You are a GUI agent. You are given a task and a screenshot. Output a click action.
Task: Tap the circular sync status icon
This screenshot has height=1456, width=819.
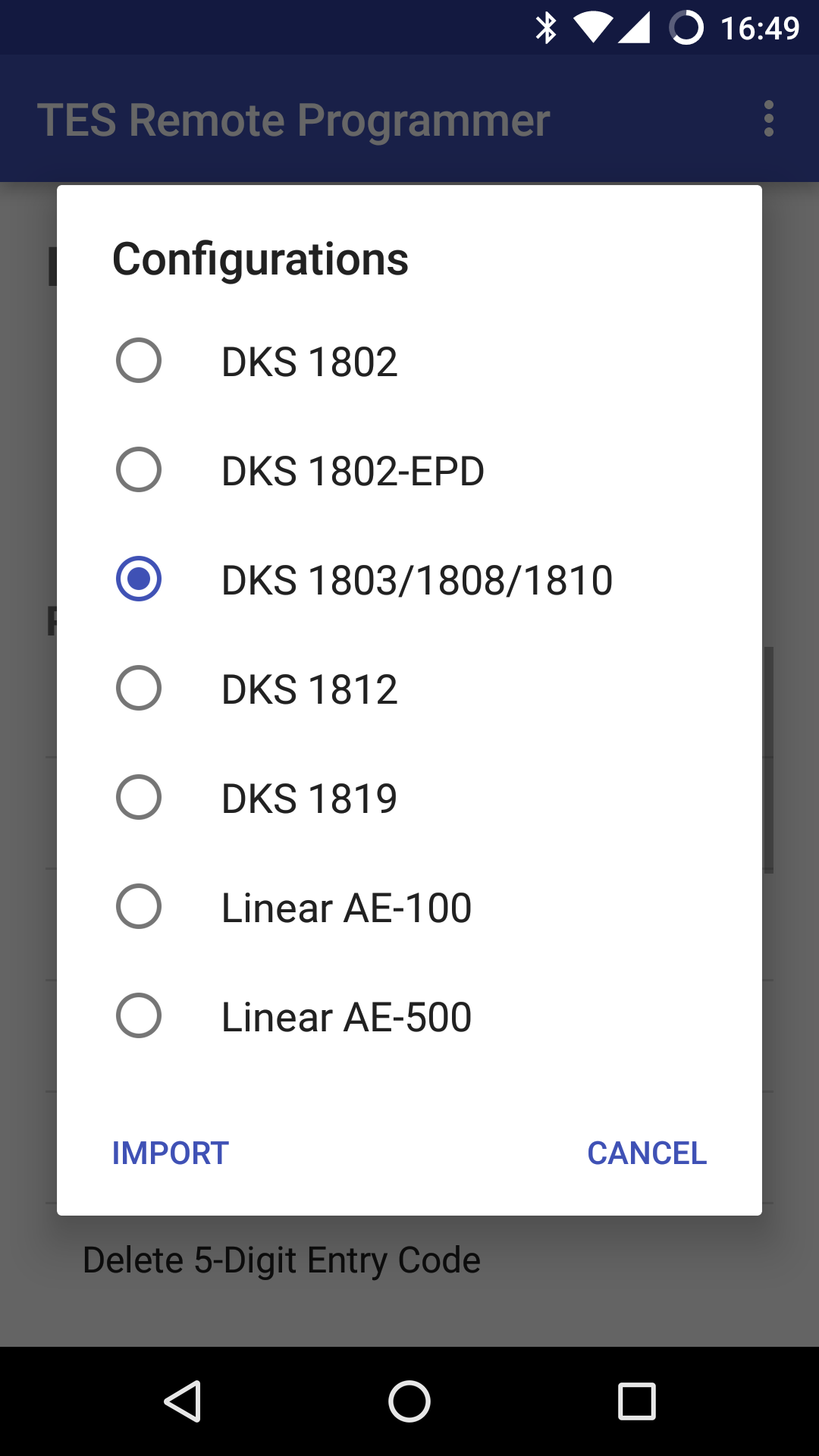pyautogui.click(x=686, y=28)
